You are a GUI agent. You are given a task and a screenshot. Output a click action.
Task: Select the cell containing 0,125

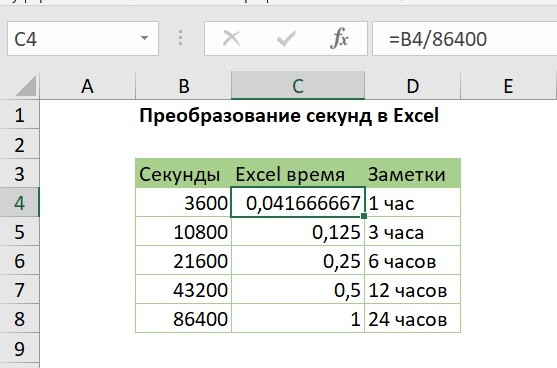(x=298, y=232)
